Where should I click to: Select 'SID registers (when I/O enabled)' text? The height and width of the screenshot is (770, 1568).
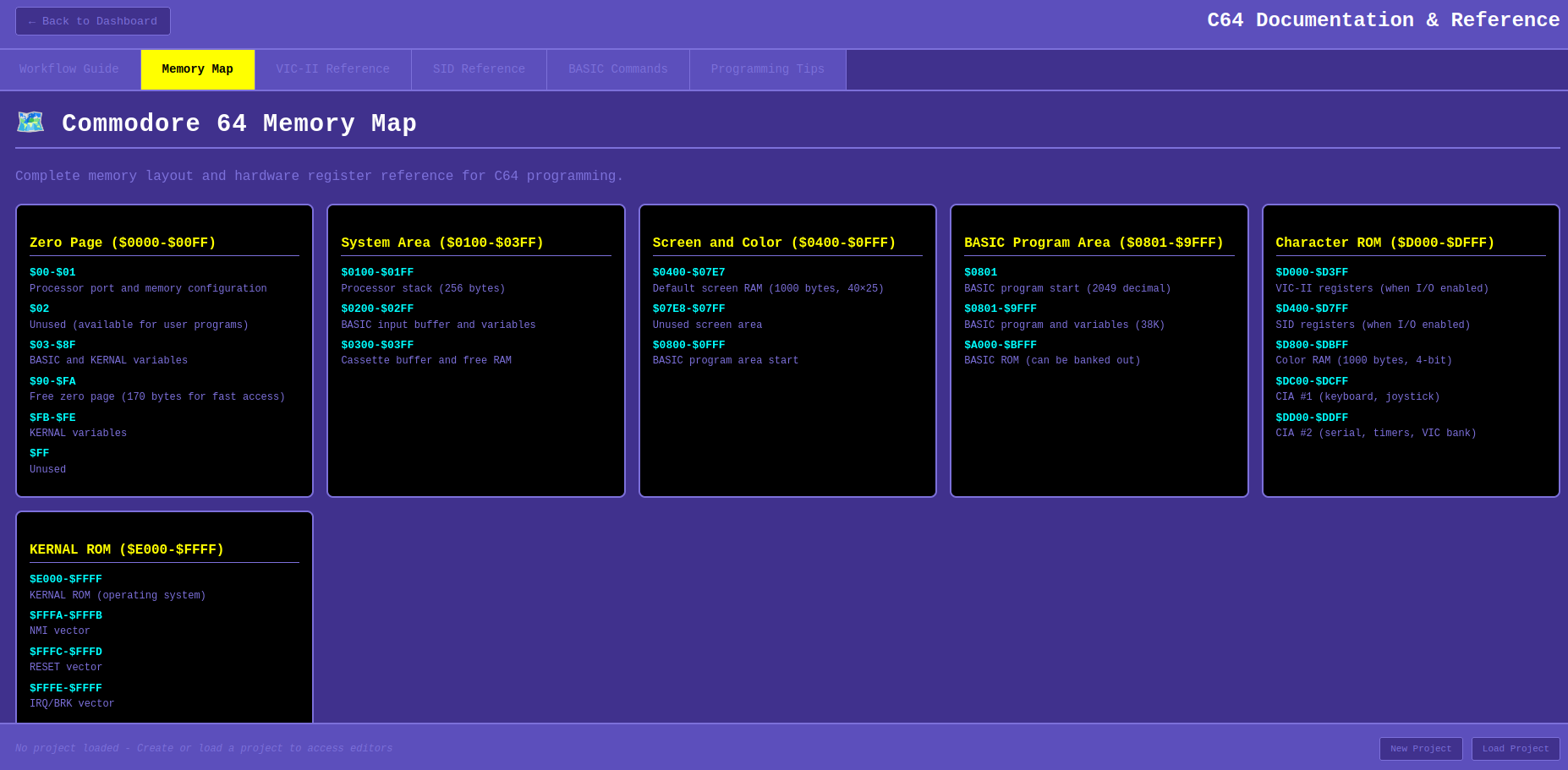click(1373, 325)
